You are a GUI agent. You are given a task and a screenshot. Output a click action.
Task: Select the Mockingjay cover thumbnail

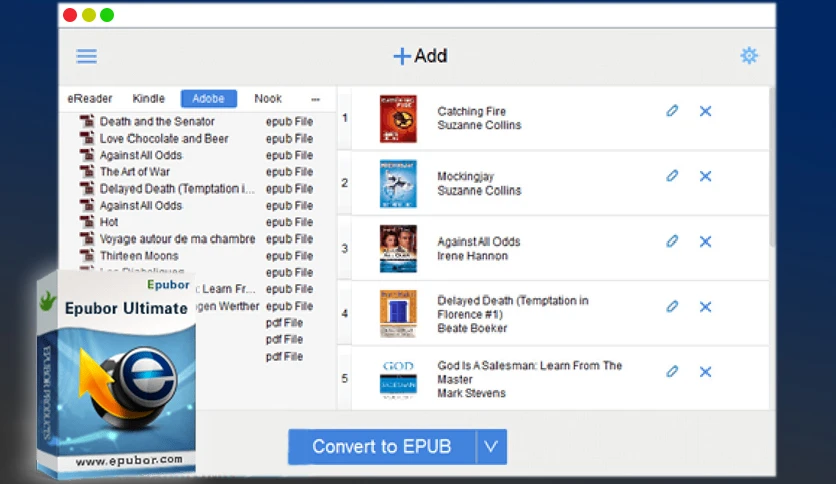pyautogui.click(x=398, y=184)
